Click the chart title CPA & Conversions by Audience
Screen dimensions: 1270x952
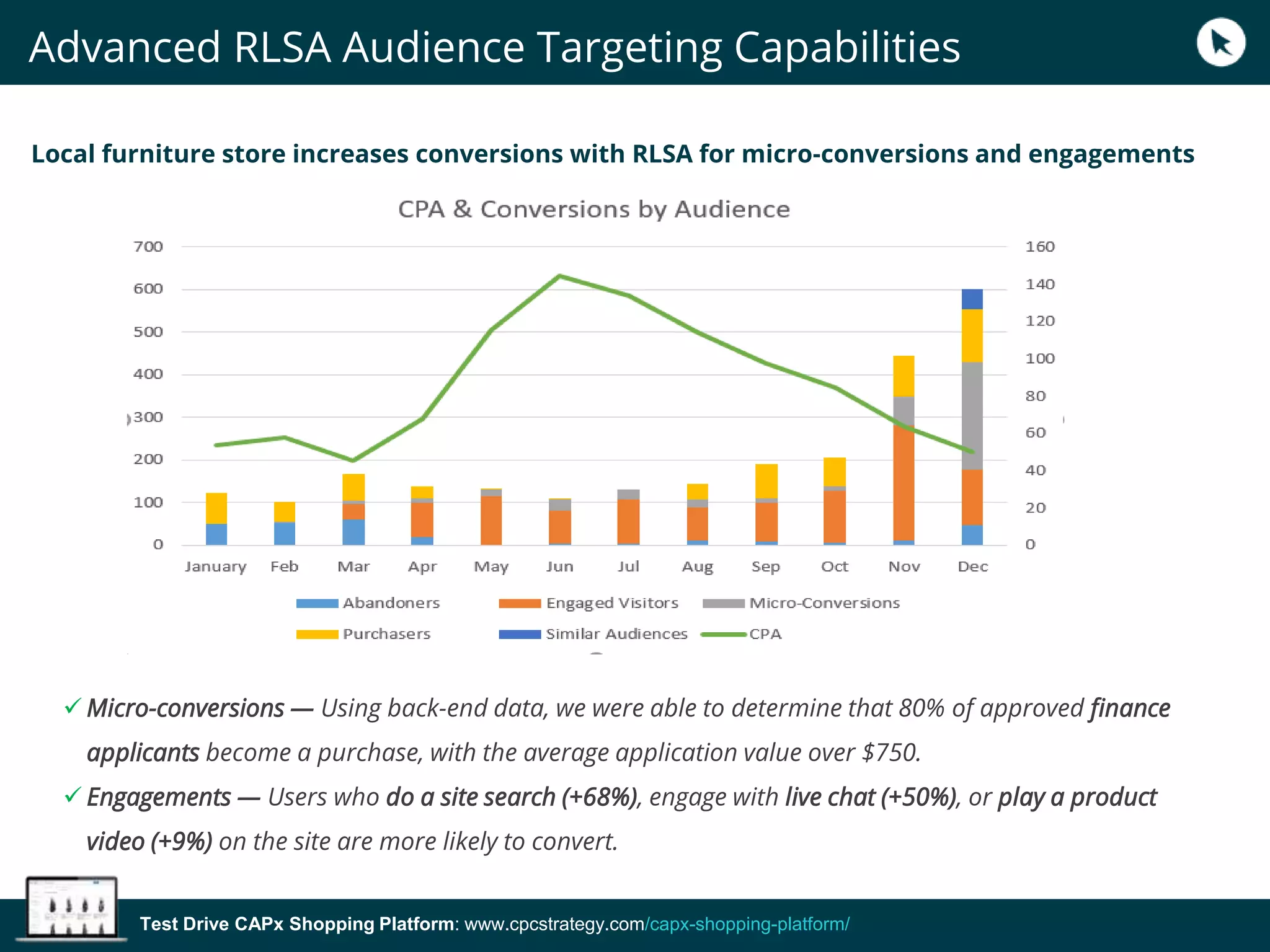[593, 209]
